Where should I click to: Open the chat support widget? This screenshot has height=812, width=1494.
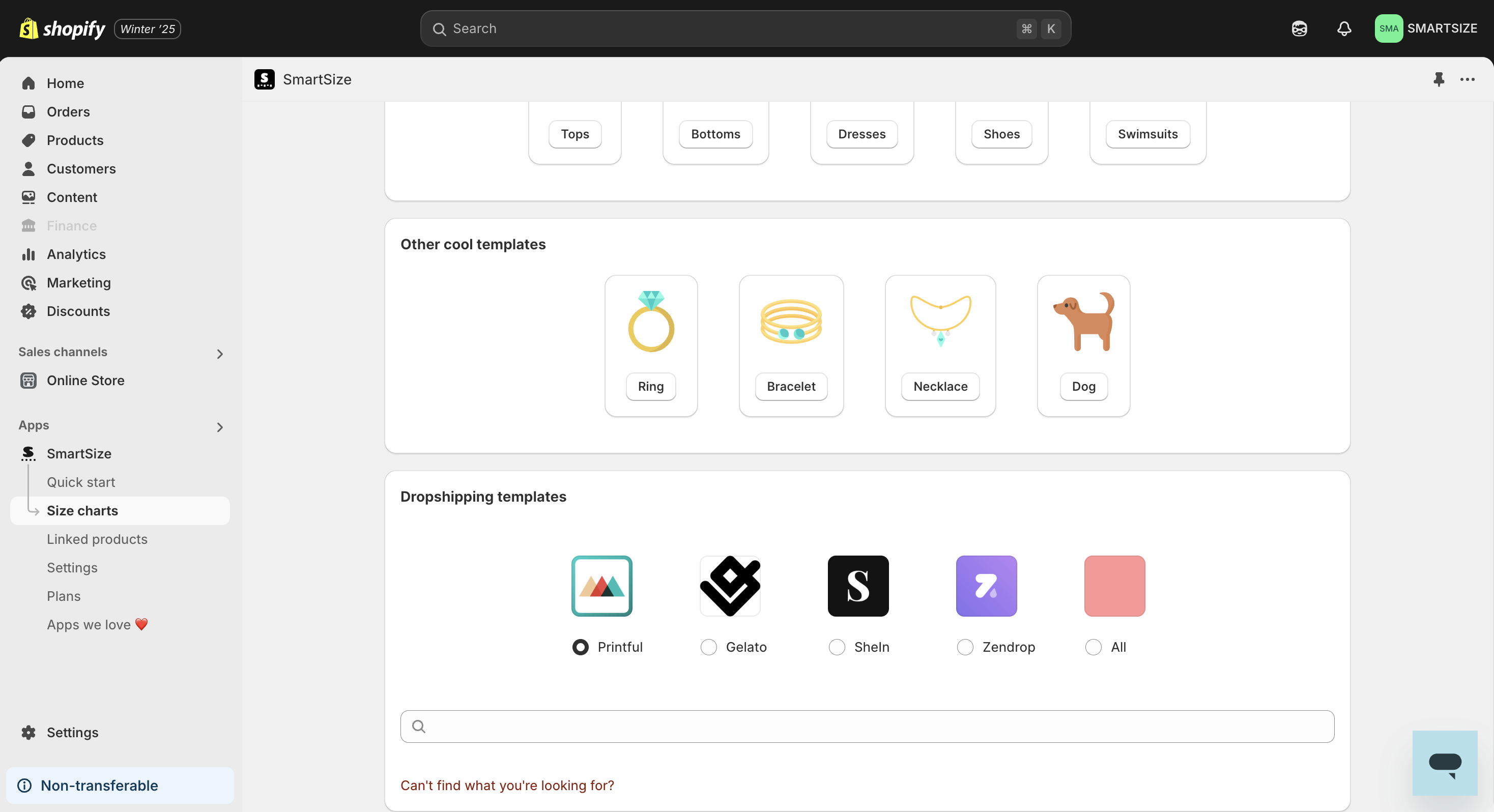[1445, 763]
